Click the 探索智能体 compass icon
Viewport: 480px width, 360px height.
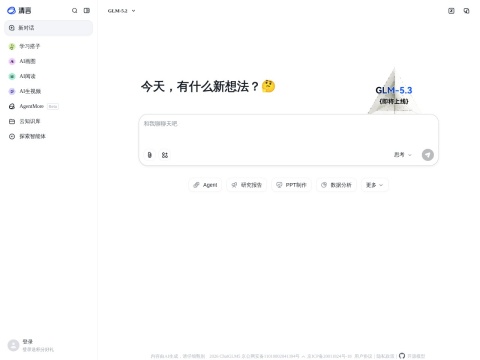12,136
